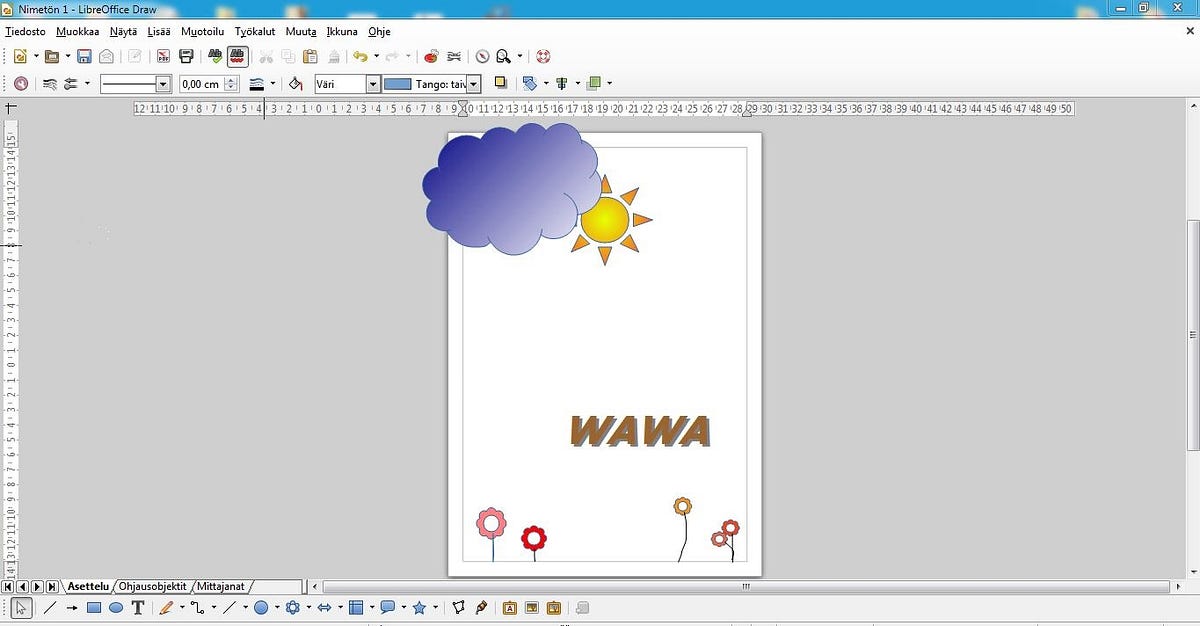Click the Undo button
Viewport: 1200px width, 626px height.
coord(362,56)
